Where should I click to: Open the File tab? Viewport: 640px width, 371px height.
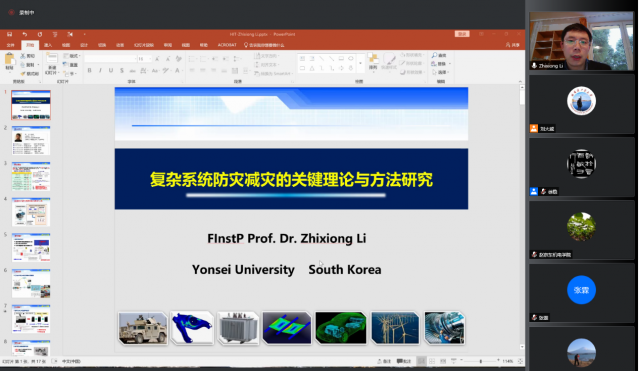point(11,45)
